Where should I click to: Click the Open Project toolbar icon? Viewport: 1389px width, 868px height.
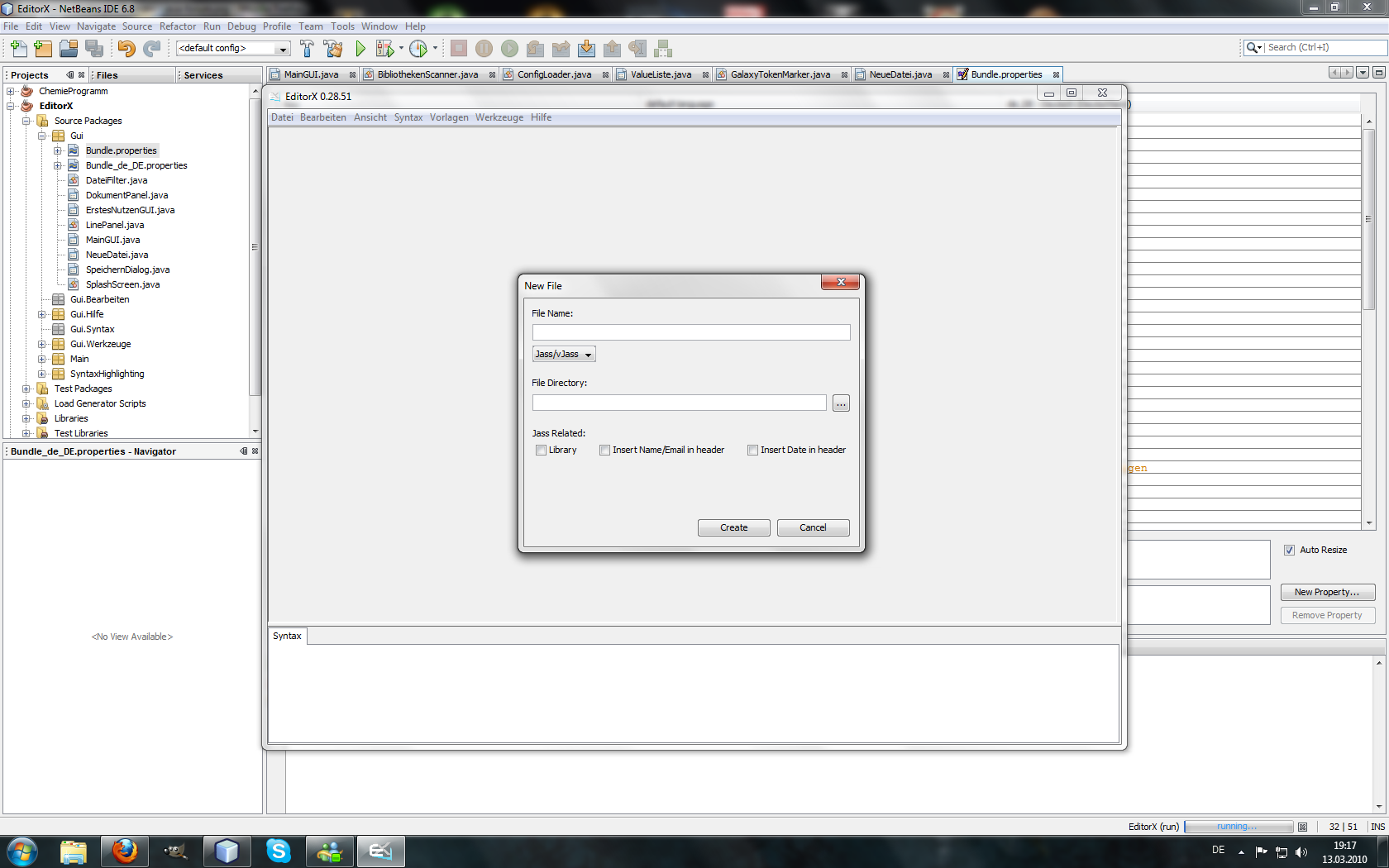coord(69,49)
